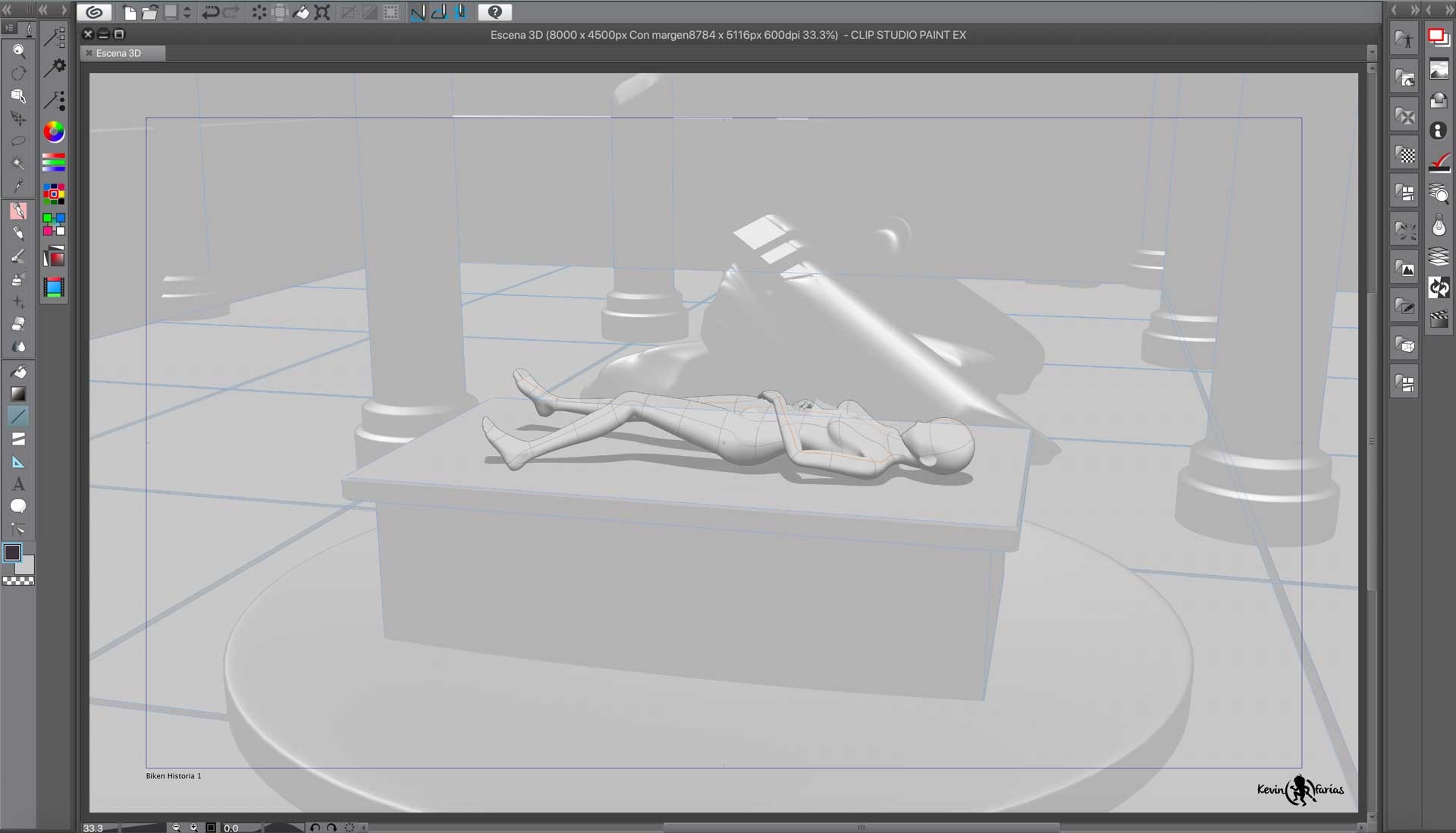
Task: Expand the Save options up-down arrows
Action: (x=187, y=12)
